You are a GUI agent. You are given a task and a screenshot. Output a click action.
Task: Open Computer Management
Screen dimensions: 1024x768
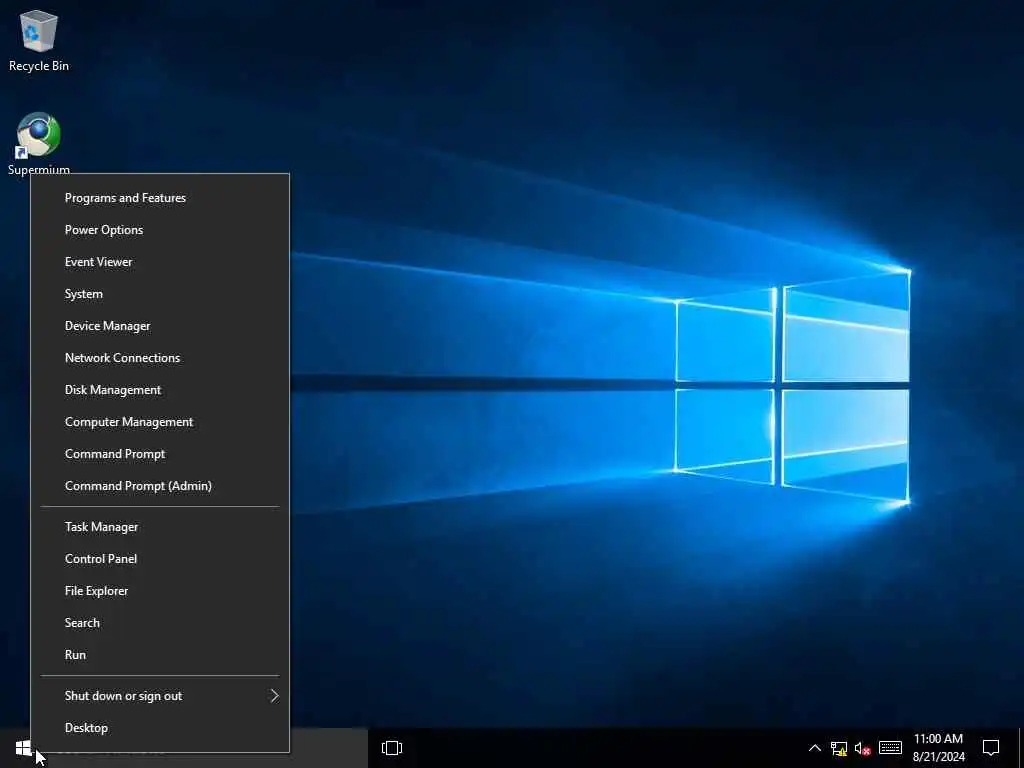pyautogui.click(x=160, y=422)
